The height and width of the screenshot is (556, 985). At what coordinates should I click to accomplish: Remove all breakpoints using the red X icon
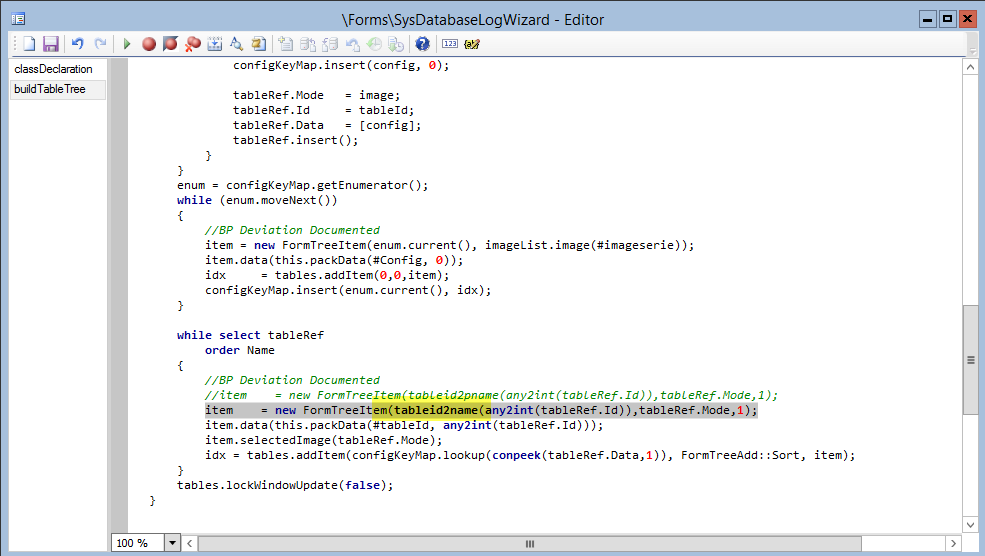193,44
